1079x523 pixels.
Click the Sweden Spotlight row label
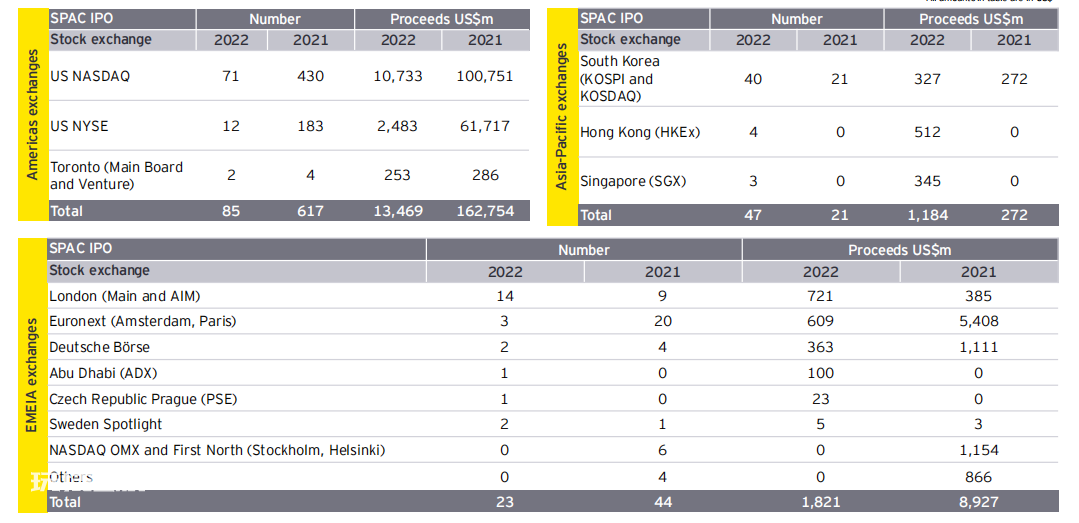click(x=105, y=425)
